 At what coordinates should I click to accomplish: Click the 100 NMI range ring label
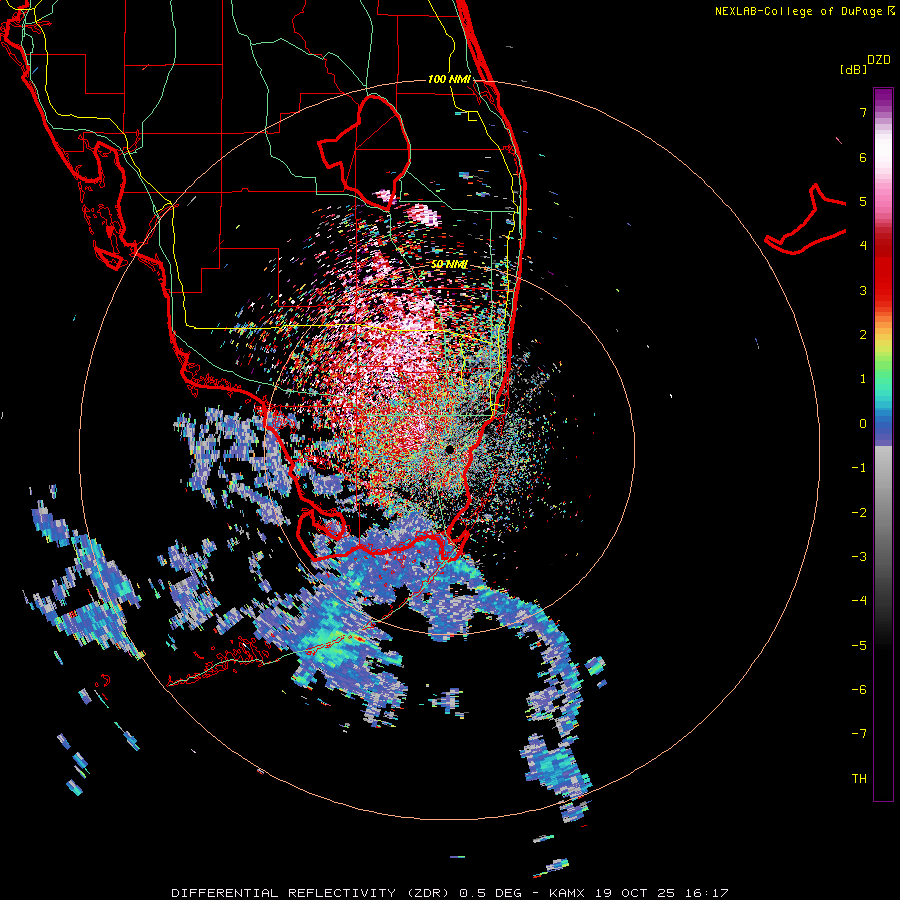point(449,79)
